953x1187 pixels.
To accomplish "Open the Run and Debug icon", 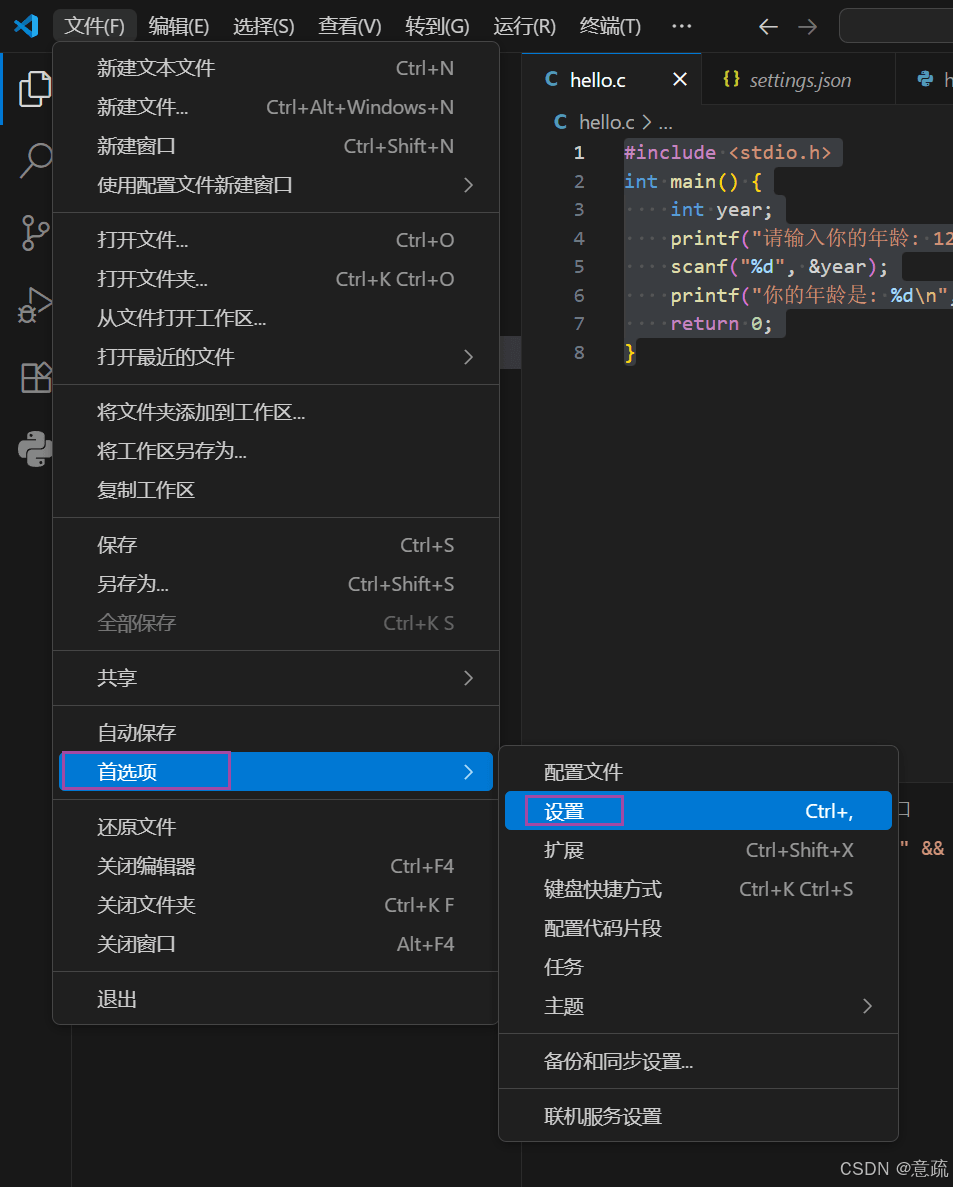I will [x=34, y=304].
